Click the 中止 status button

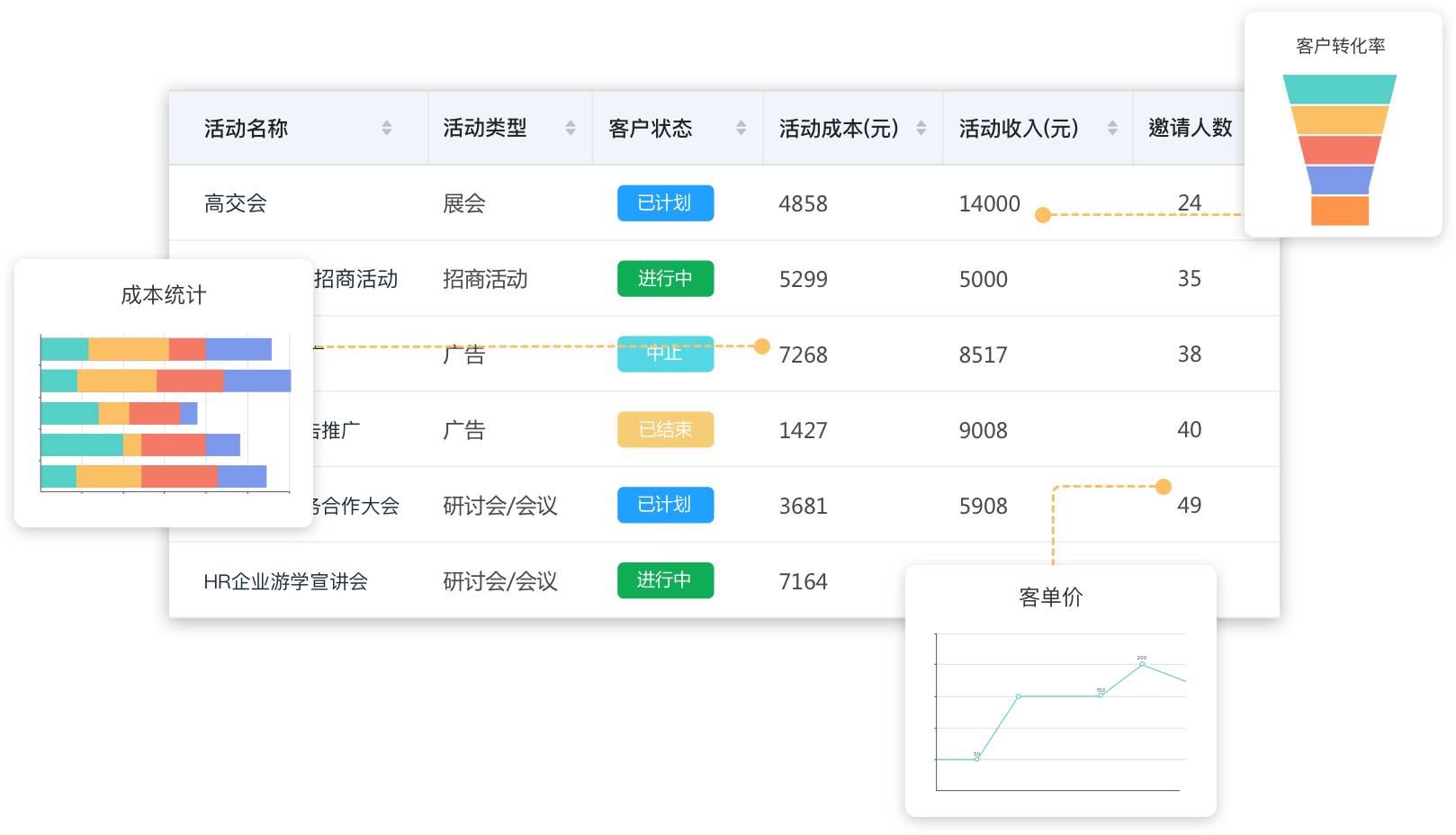coord(665,354)
